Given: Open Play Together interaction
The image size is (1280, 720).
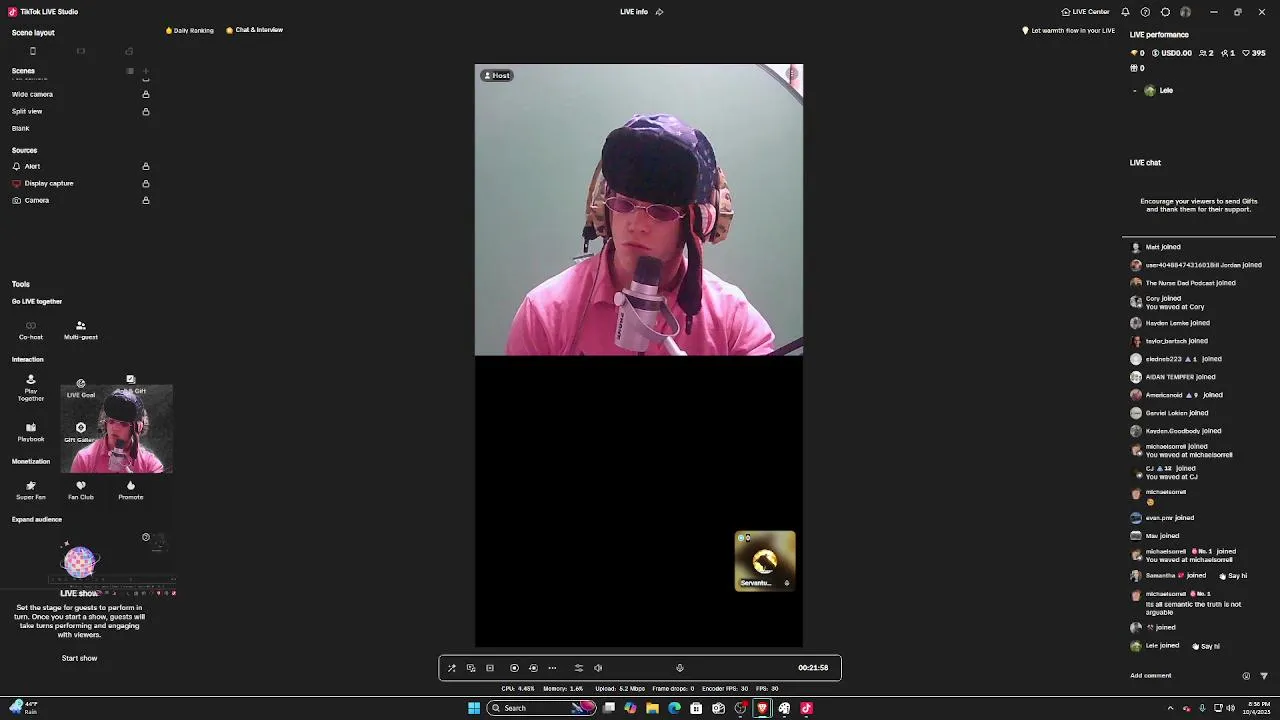Looking at the screenshot, I should pos(31,388).
